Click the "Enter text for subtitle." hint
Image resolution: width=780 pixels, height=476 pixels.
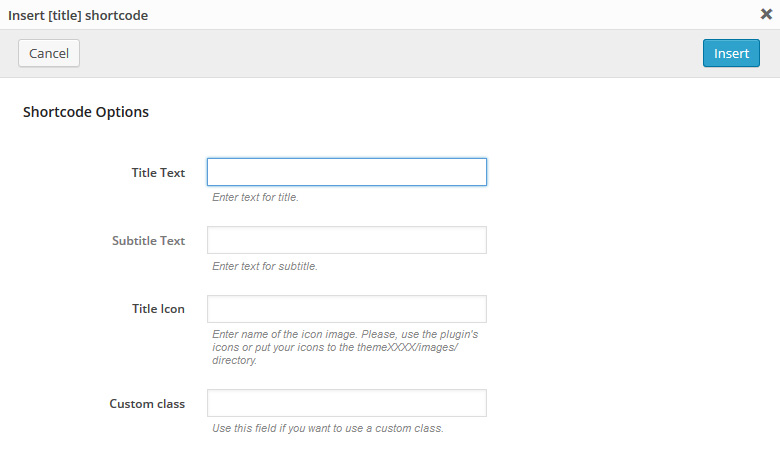click(265, 266)
